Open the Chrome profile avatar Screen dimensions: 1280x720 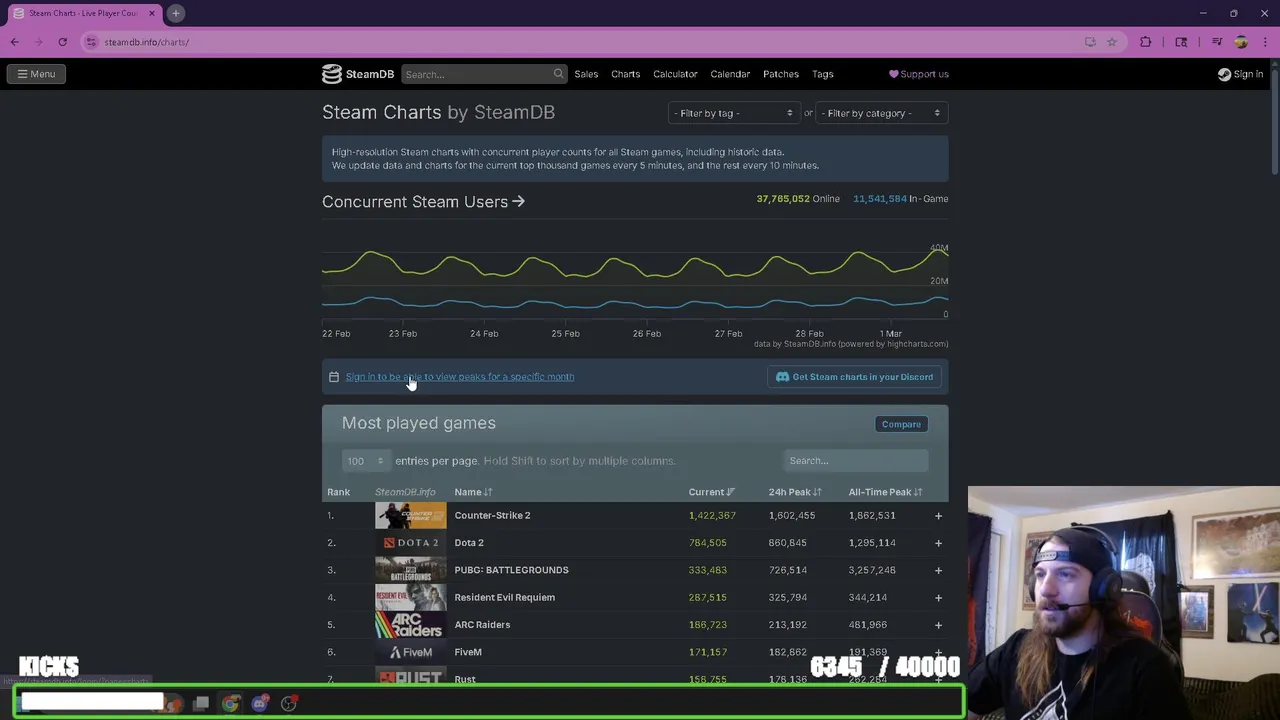click(x=1241, y=42)
